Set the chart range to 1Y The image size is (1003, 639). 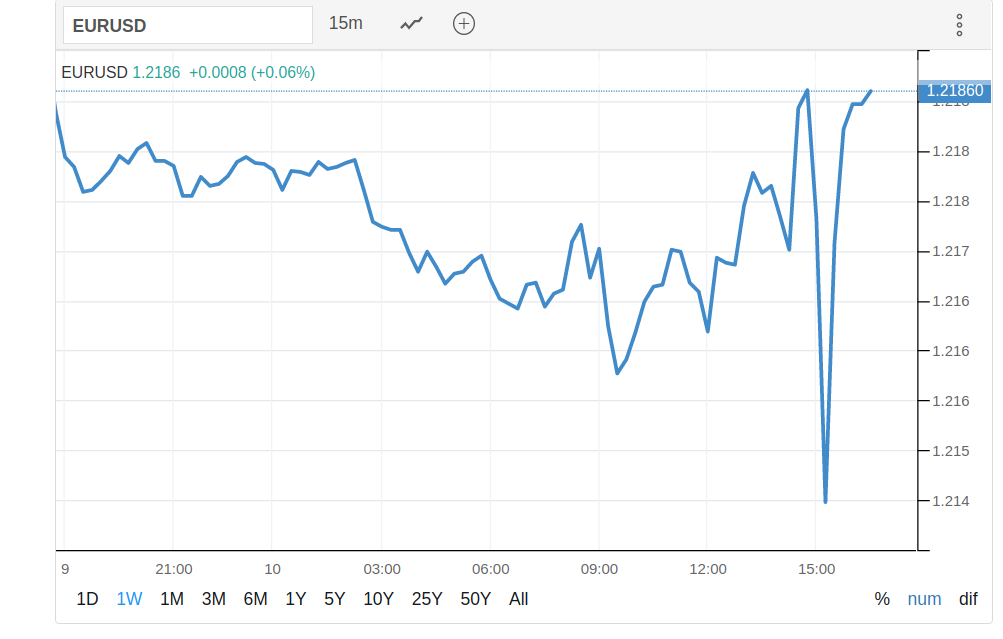pos(296,599)
